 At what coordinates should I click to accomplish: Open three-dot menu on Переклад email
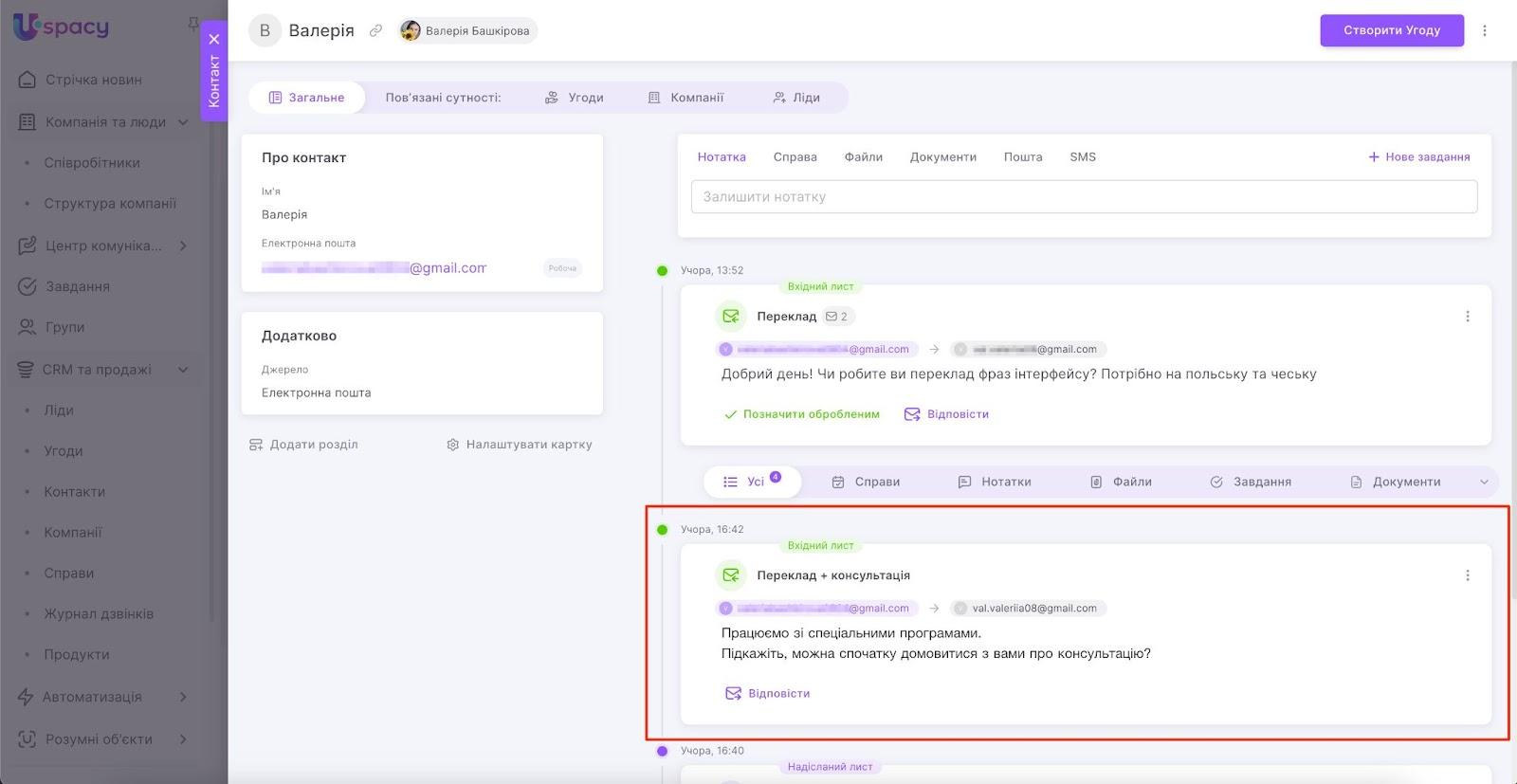coord(1468,317)
